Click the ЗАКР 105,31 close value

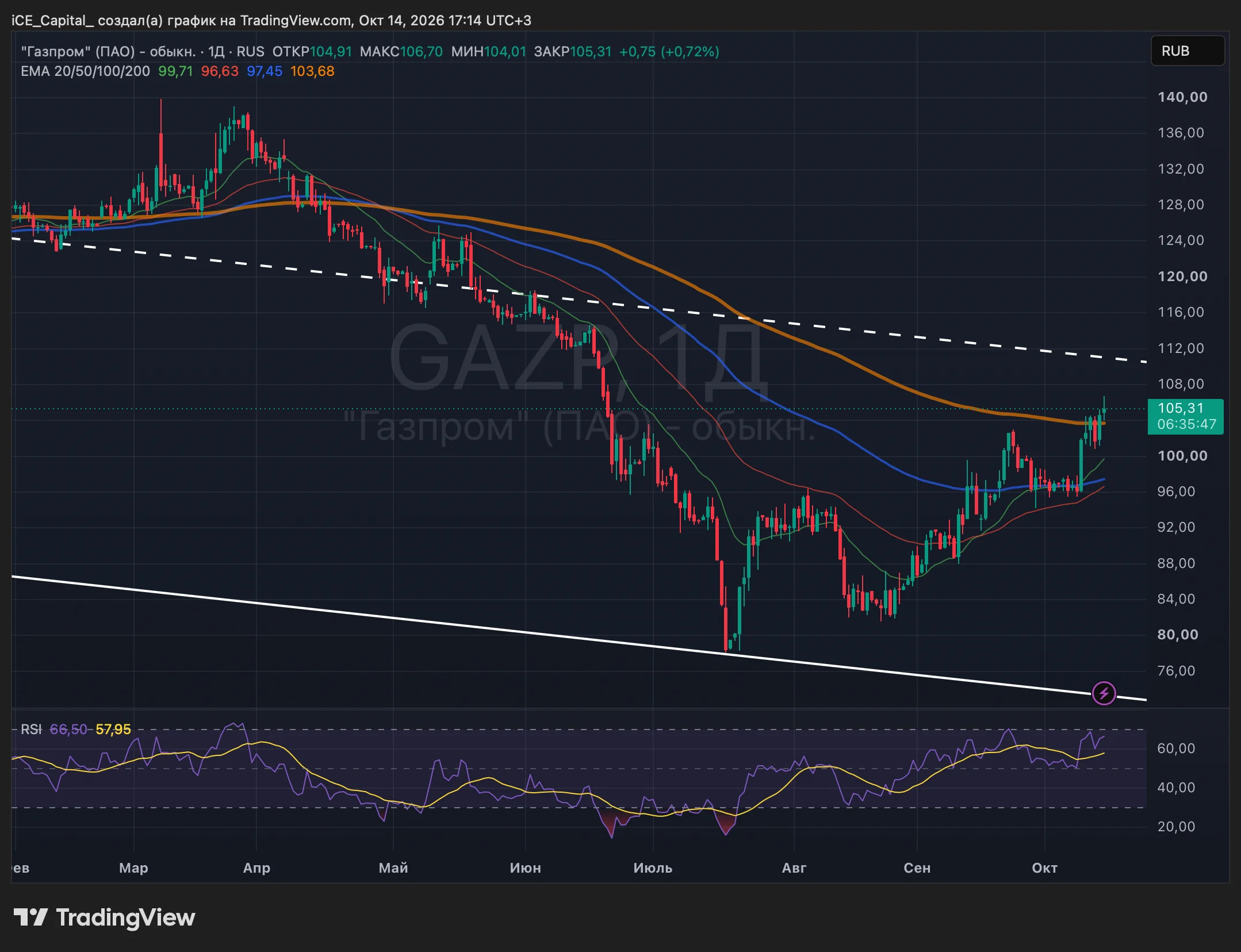click(573, 52)
